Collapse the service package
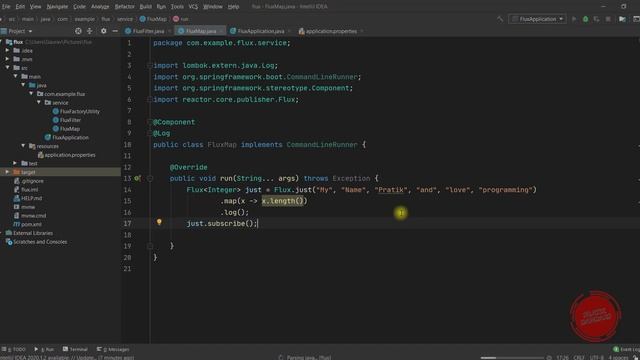The height and width of the screenshot is (360, 640). pos(39,102)
